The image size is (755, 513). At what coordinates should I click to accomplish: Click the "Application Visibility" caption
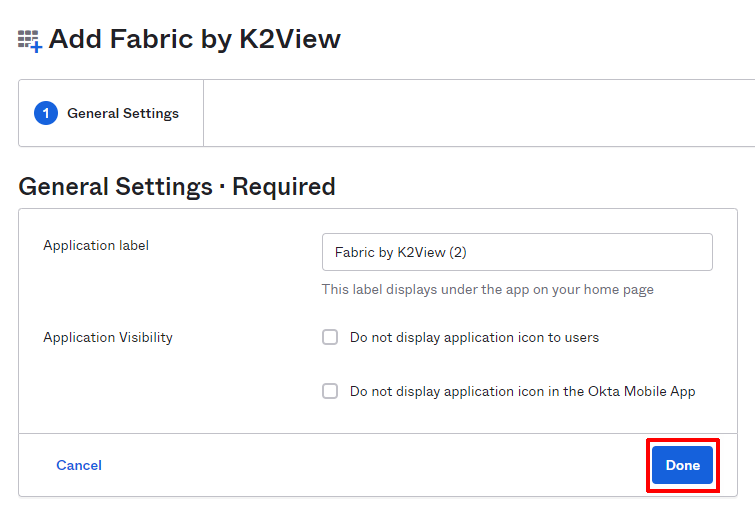[x=108, y=338]
